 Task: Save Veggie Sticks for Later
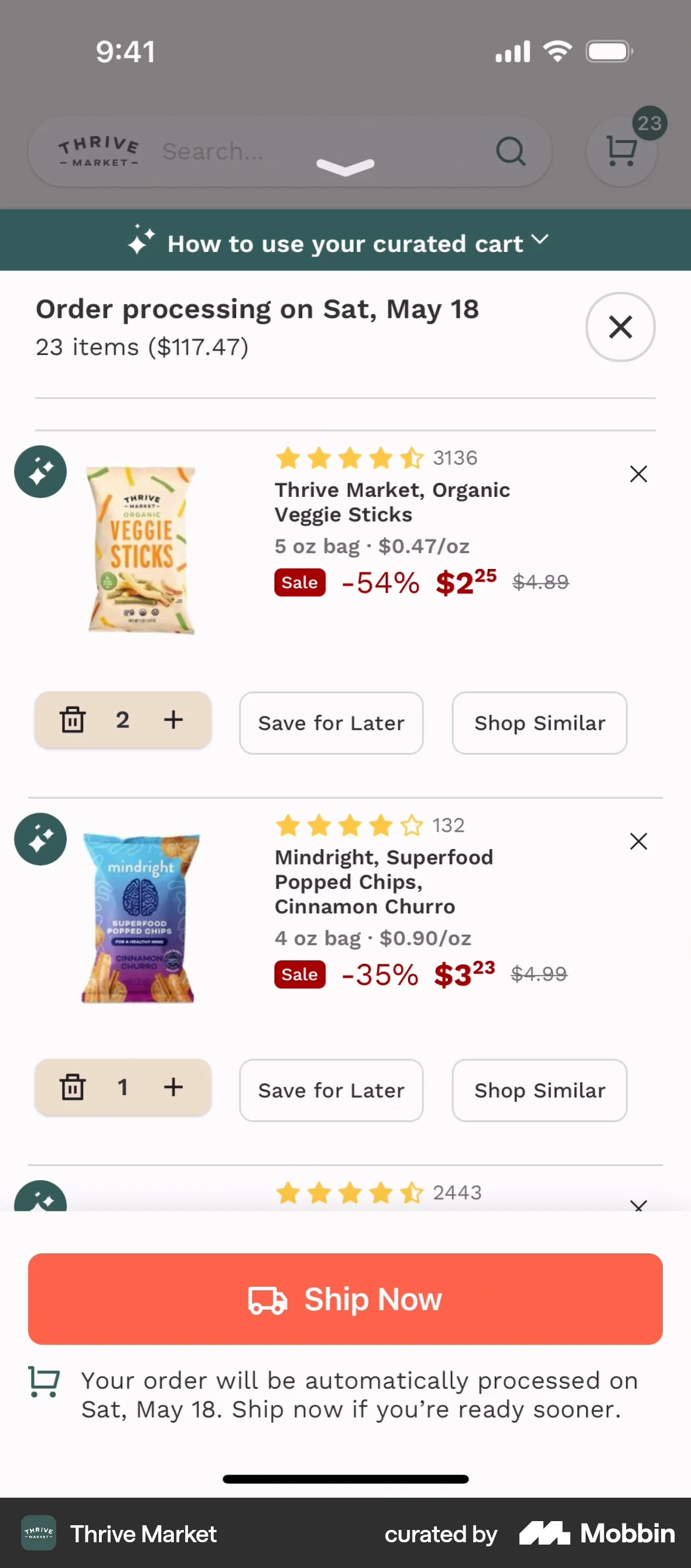(331, 722)
